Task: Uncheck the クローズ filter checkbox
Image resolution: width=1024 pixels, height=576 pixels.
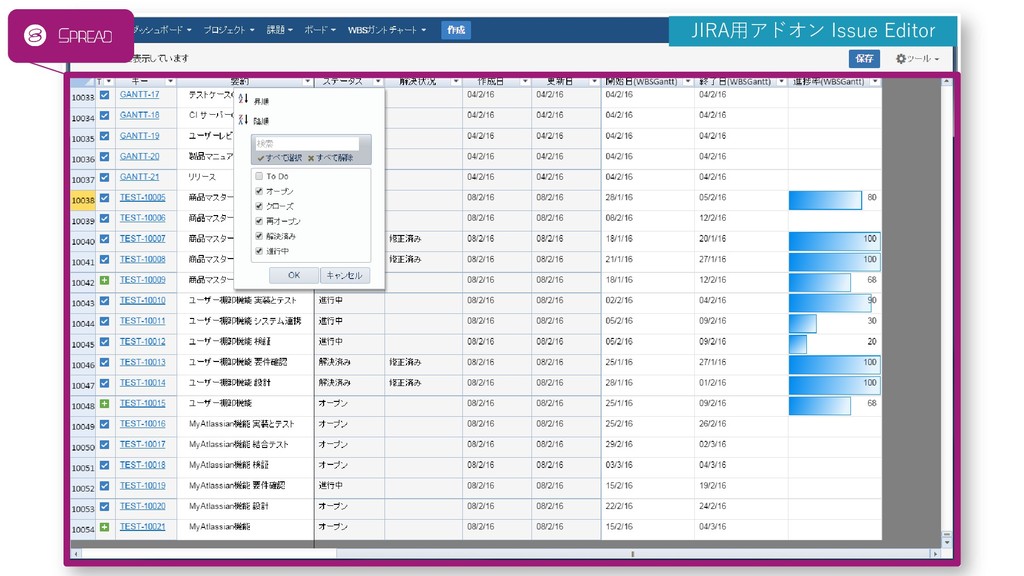Action: [259, 206]
